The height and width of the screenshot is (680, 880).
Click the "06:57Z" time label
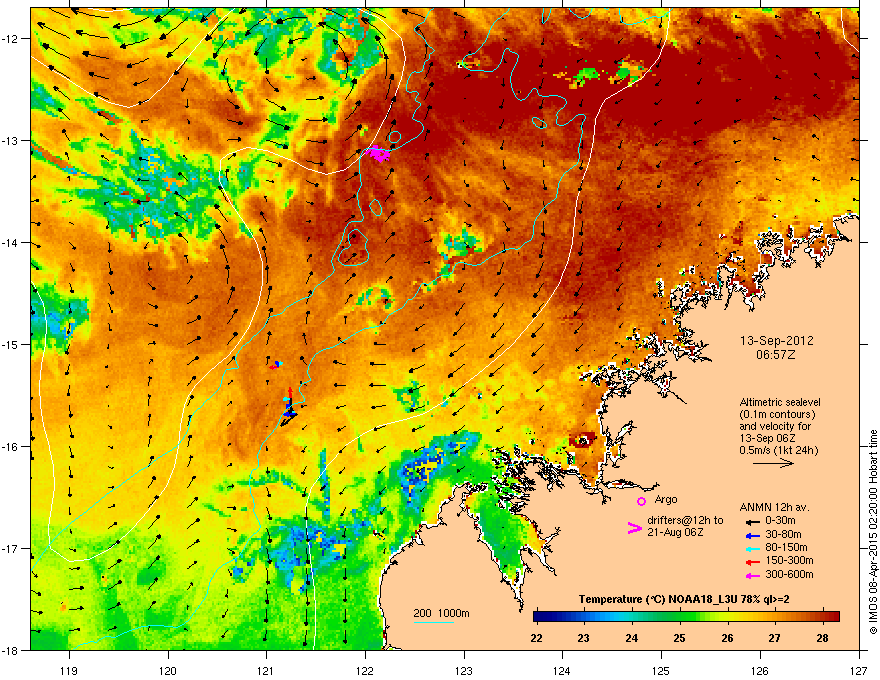coord(776,355)
